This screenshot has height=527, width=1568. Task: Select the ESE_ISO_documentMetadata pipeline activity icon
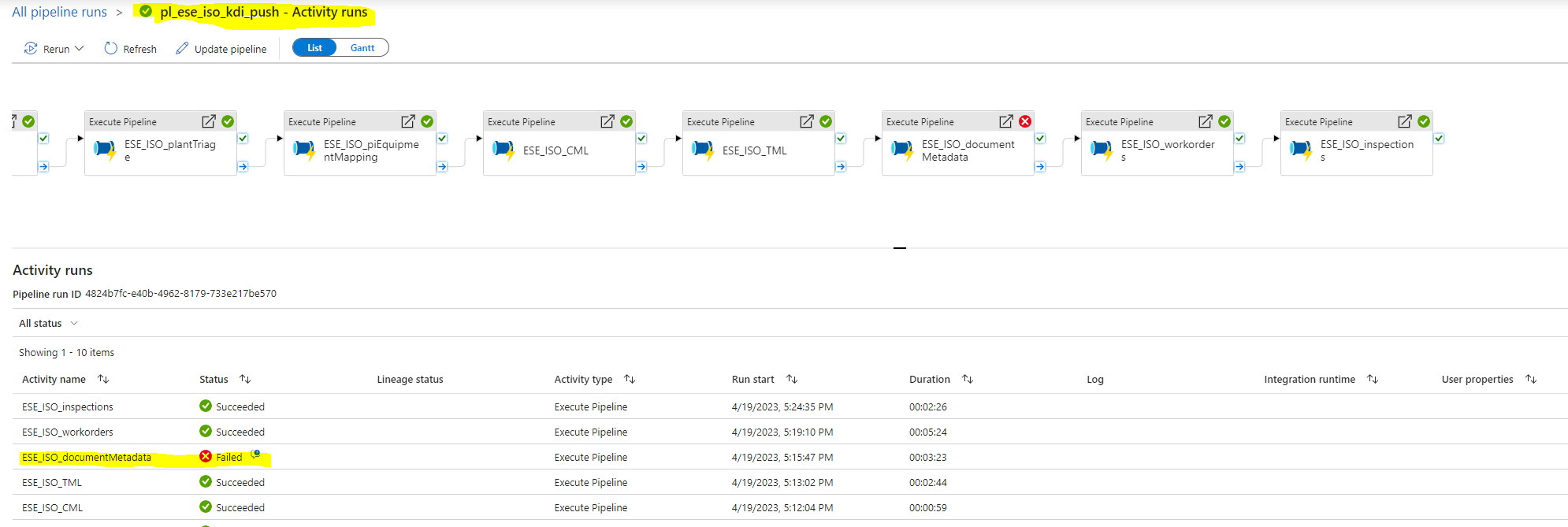point(902,150)
